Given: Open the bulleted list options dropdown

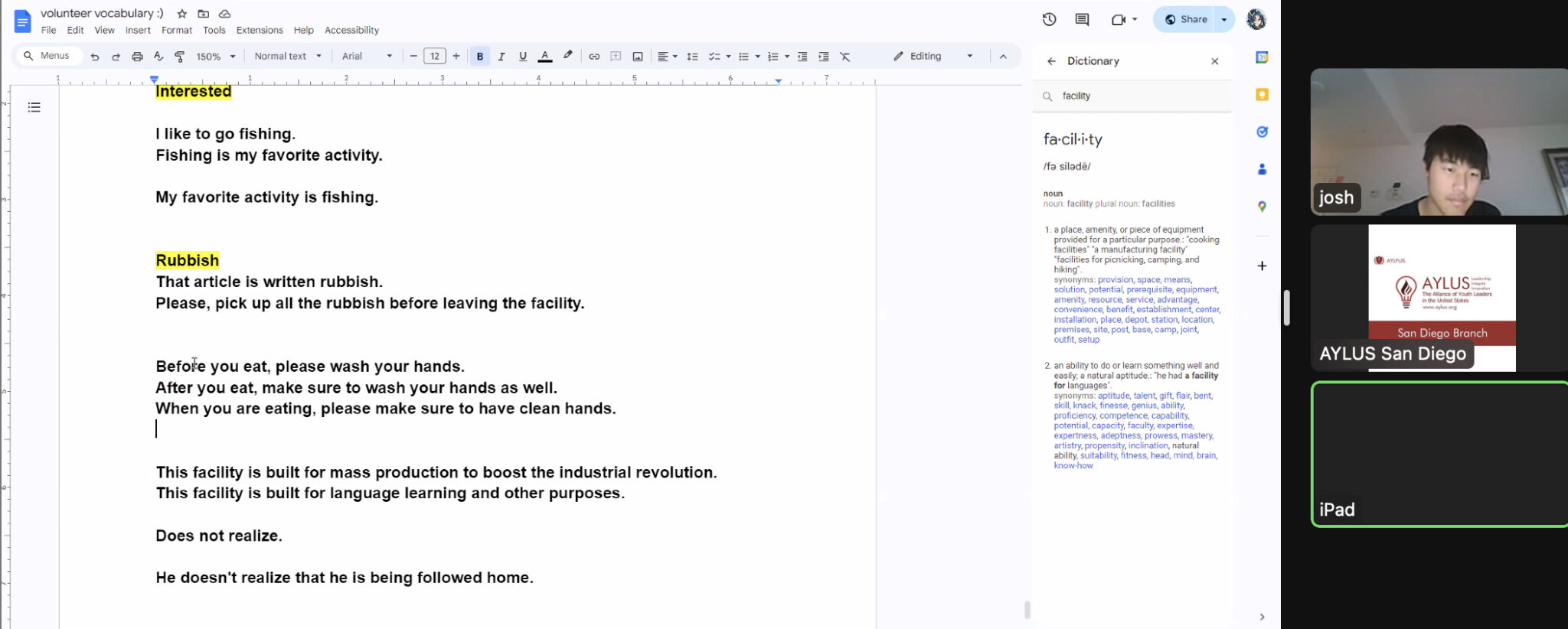Looking at the screenshot, I should point(749,57).
